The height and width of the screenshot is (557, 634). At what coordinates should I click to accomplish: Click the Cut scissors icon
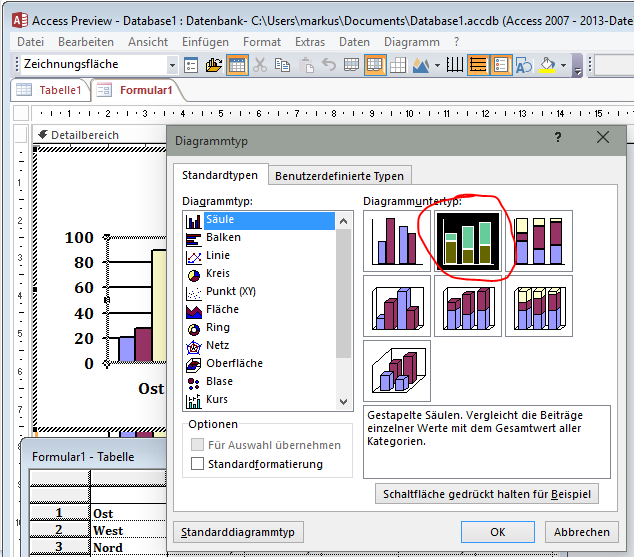pyautogui.click(x=260, y=65)
